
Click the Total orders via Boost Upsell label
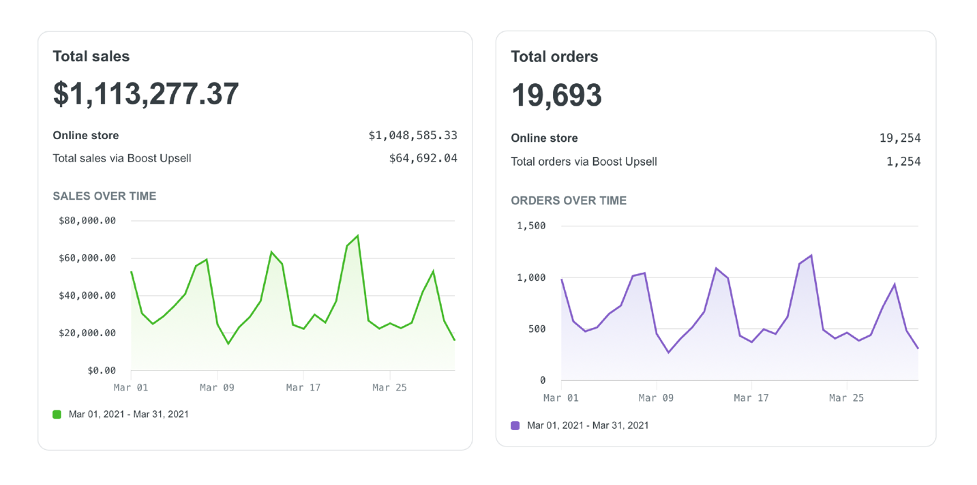coord(584,161)
